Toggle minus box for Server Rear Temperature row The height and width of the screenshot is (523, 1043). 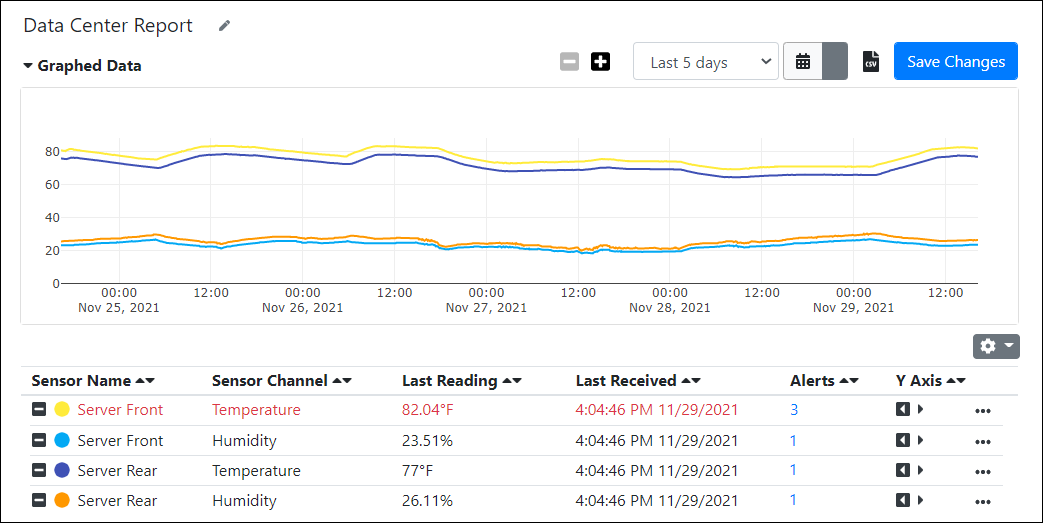(39, 470)
